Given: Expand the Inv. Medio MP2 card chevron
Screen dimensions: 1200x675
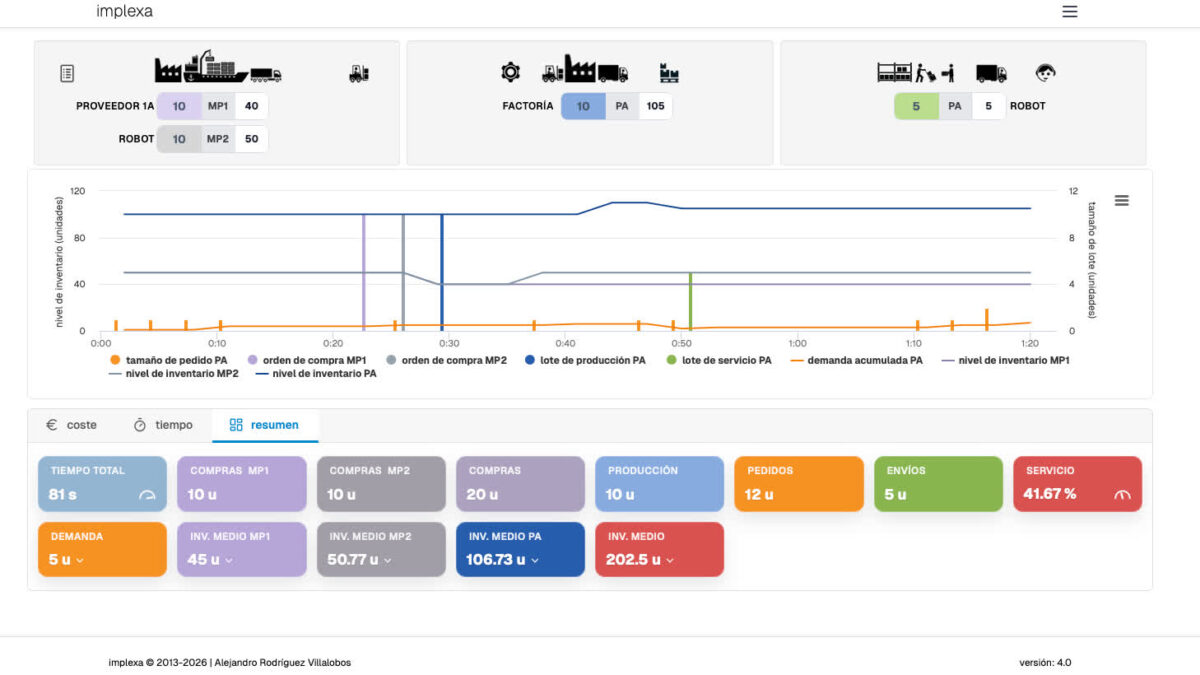Looking at the screenshot, I should click(x=388, y=561).
